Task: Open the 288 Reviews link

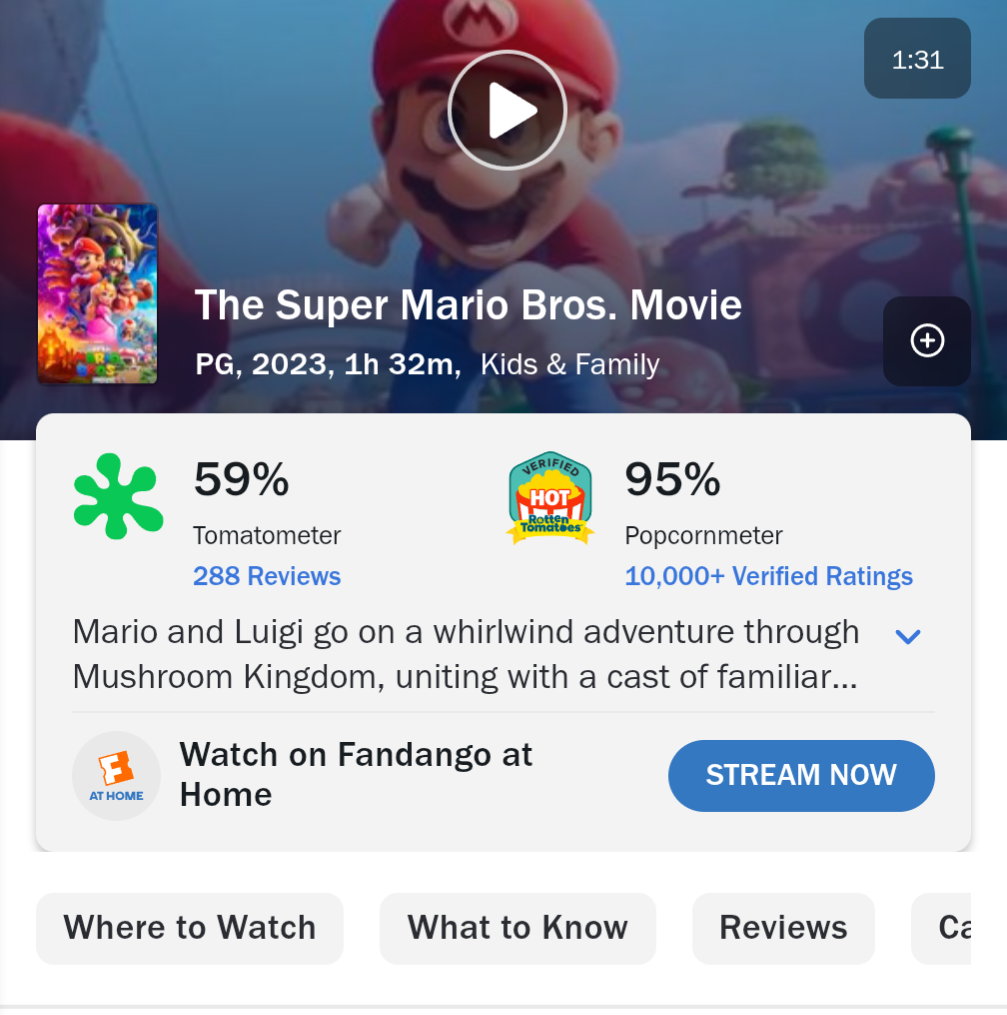Action: click(267, 576)
